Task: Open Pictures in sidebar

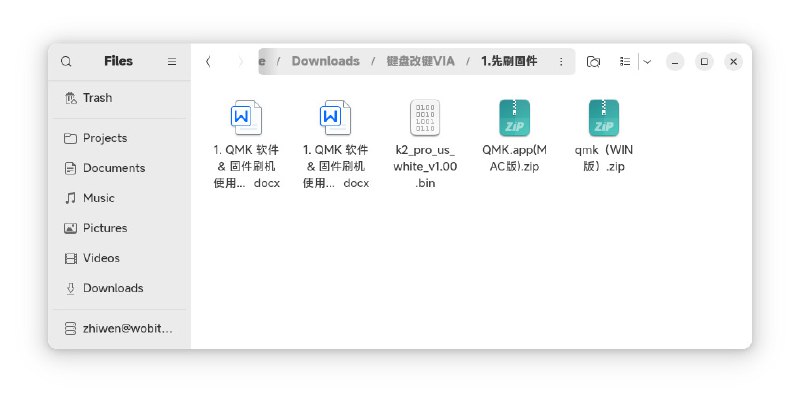Action: [119, 228]
